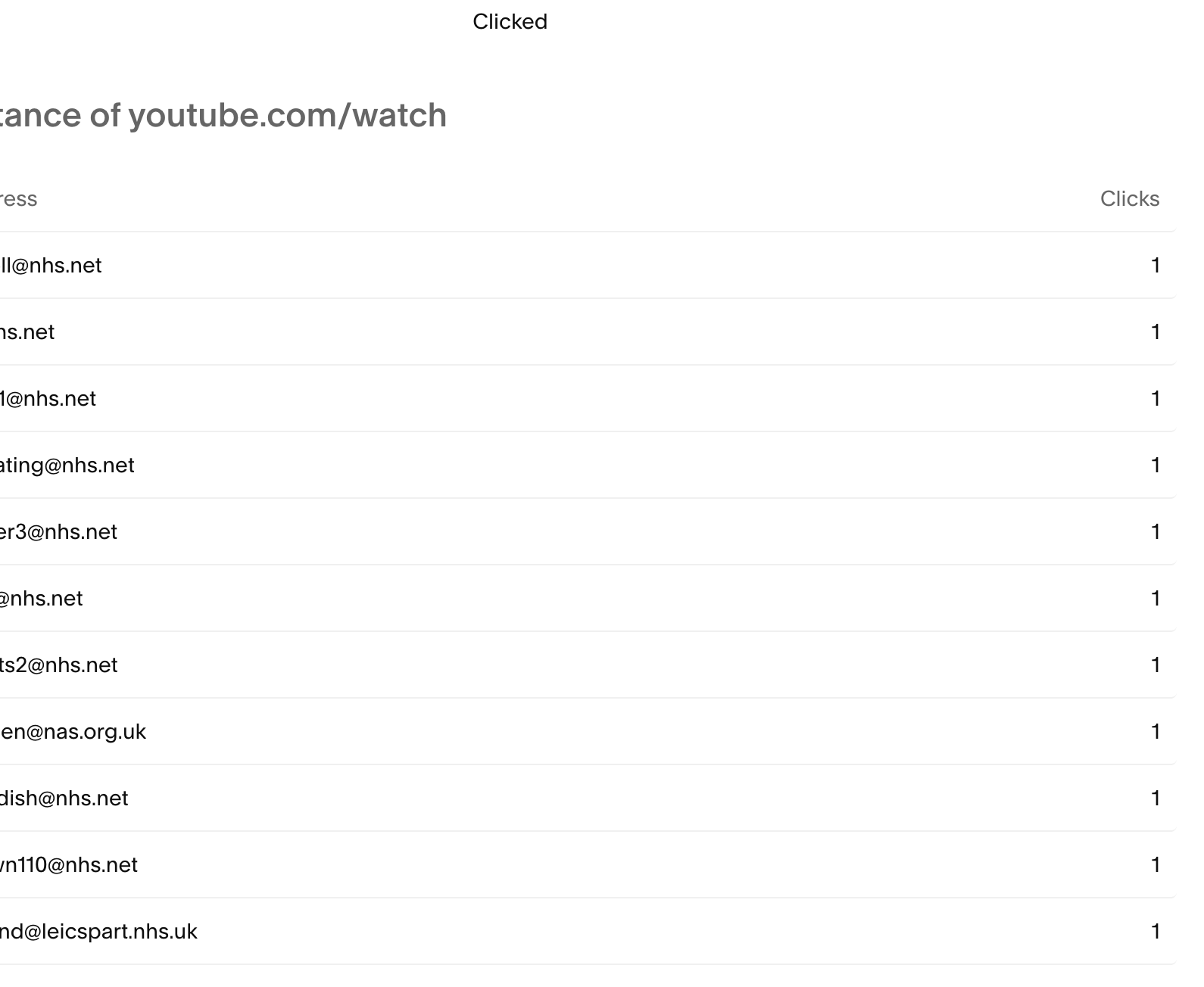This screenshot has height=987, width=1204.
Task: Click the click count for en@nas.org.uk
Action: click(1156, 731)
